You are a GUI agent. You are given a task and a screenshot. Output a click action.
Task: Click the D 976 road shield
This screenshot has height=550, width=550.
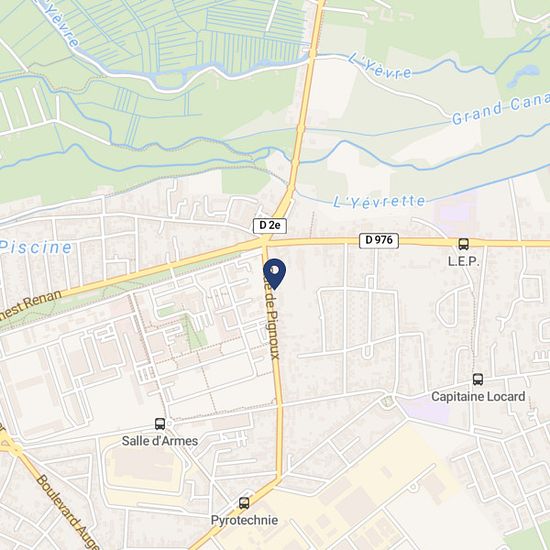379,240
